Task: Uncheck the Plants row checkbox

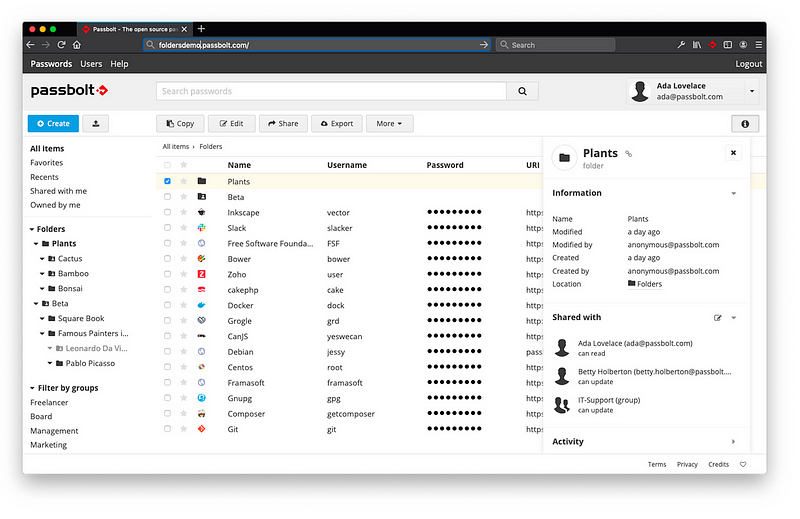Action: (x=167, y=181)
